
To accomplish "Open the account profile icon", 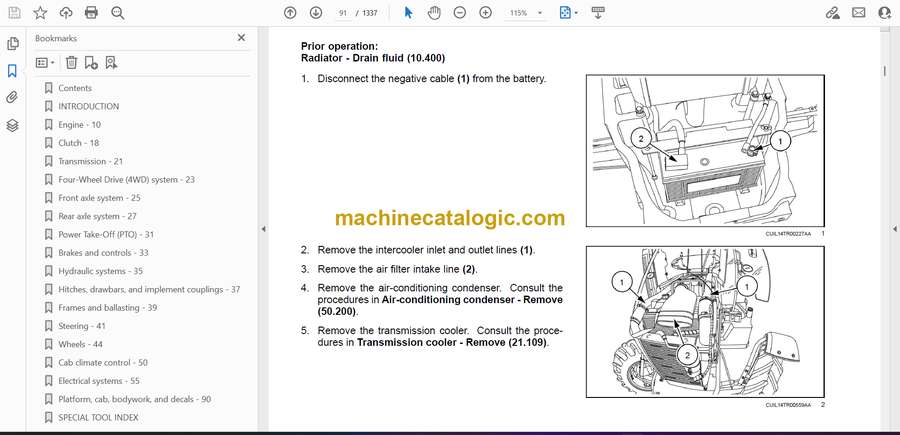I will 885,13.
